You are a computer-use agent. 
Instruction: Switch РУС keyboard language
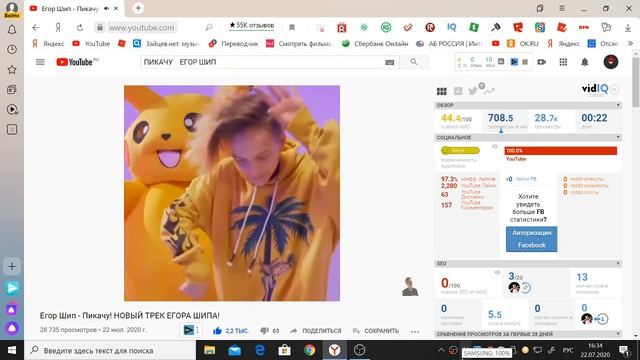tap(568, 350)
